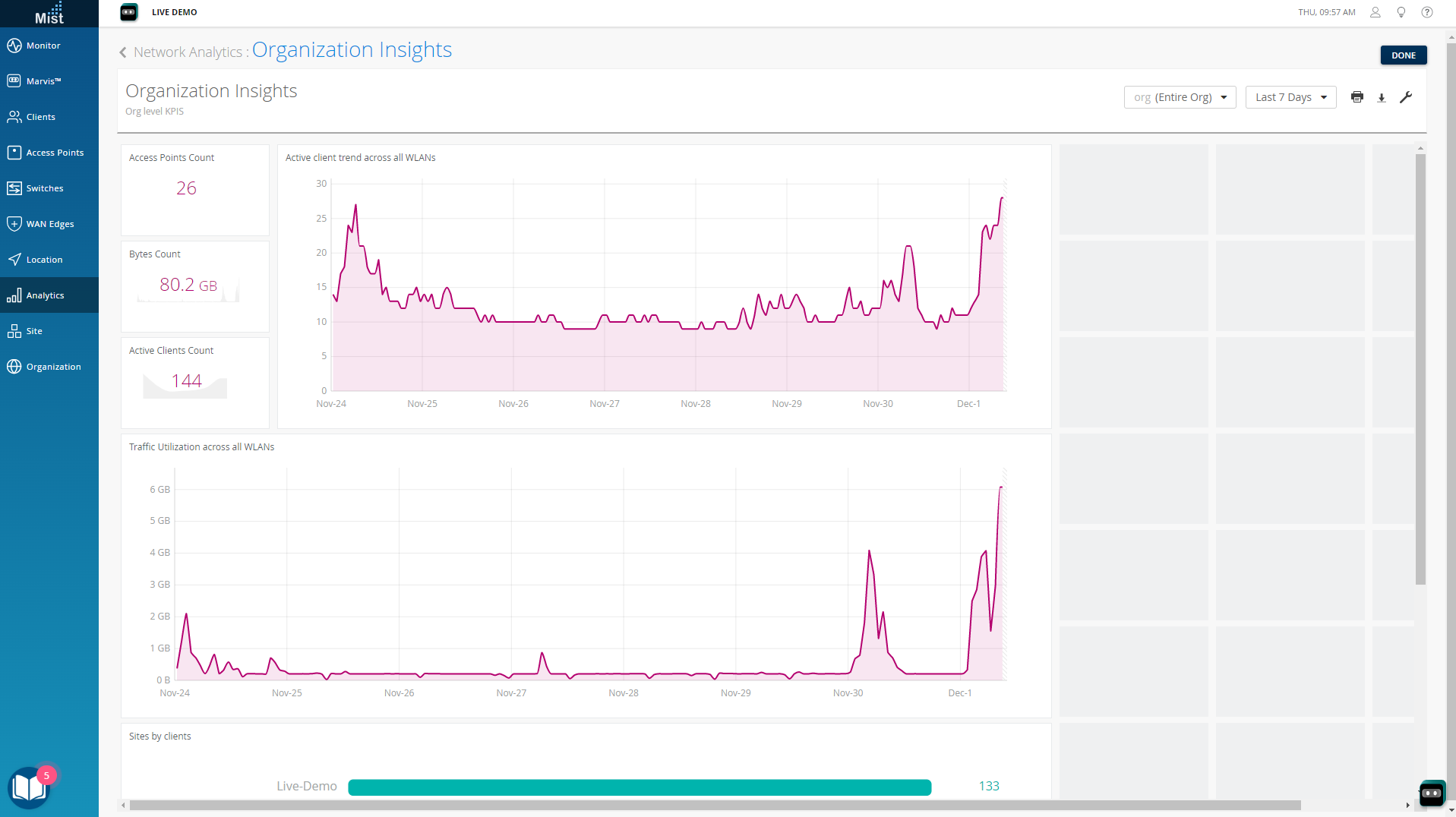This screenshot has height=817, width=1456.
Task: Click the lightbulb icon in header
Action: pos(1401,12)
